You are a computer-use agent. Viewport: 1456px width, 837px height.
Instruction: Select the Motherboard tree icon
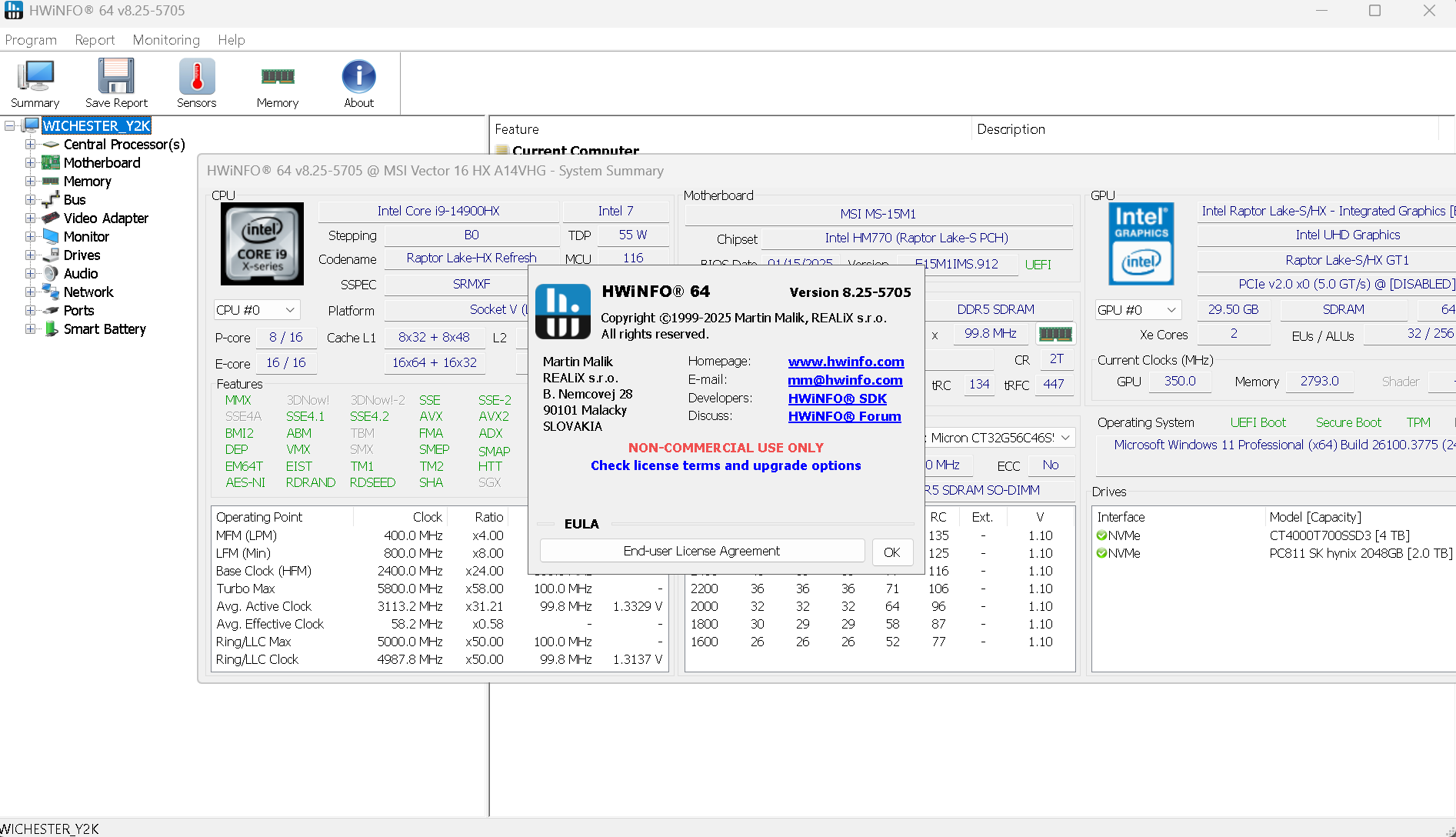51,163
